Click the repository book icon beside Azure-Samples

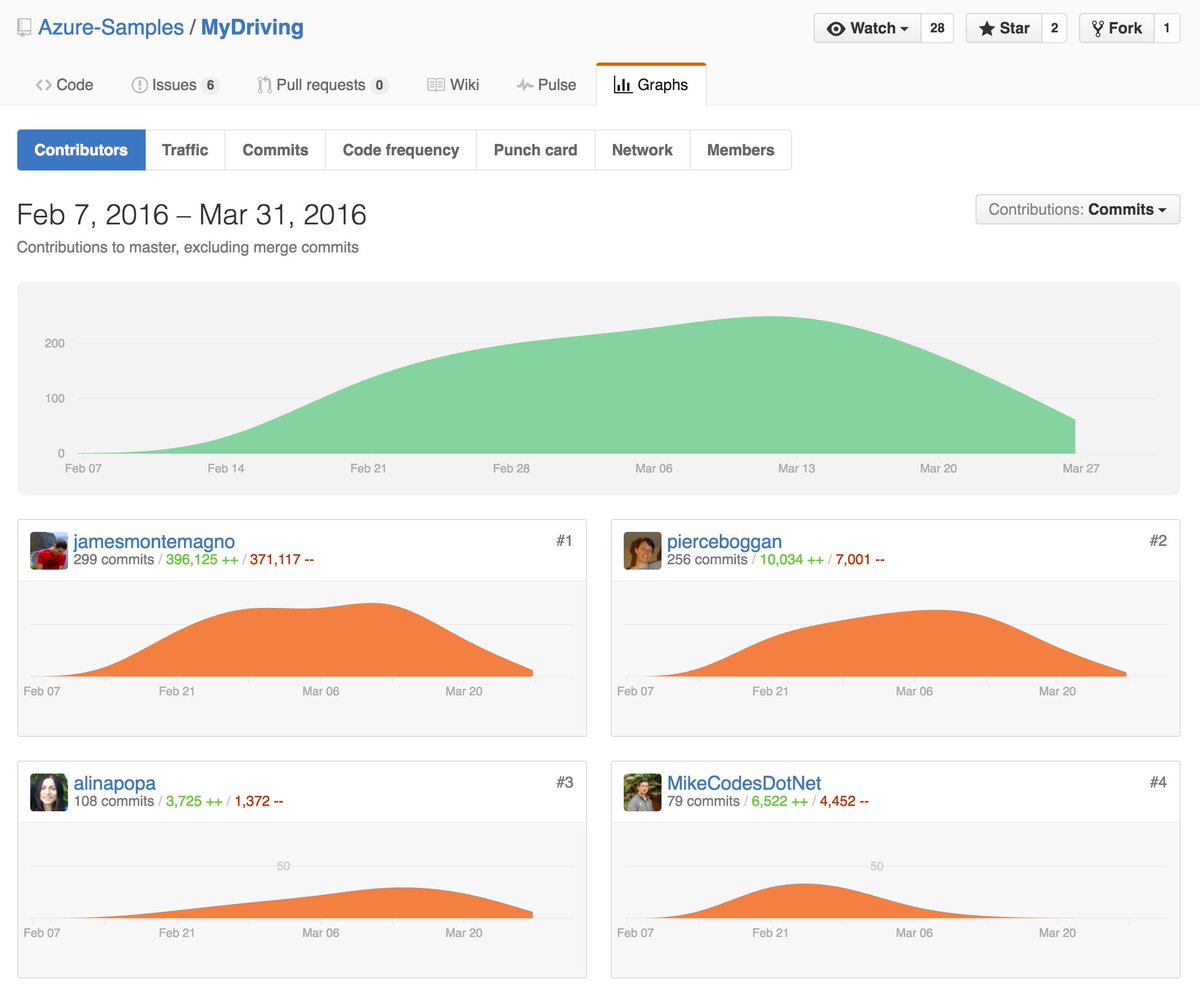[x=24, y=28]
